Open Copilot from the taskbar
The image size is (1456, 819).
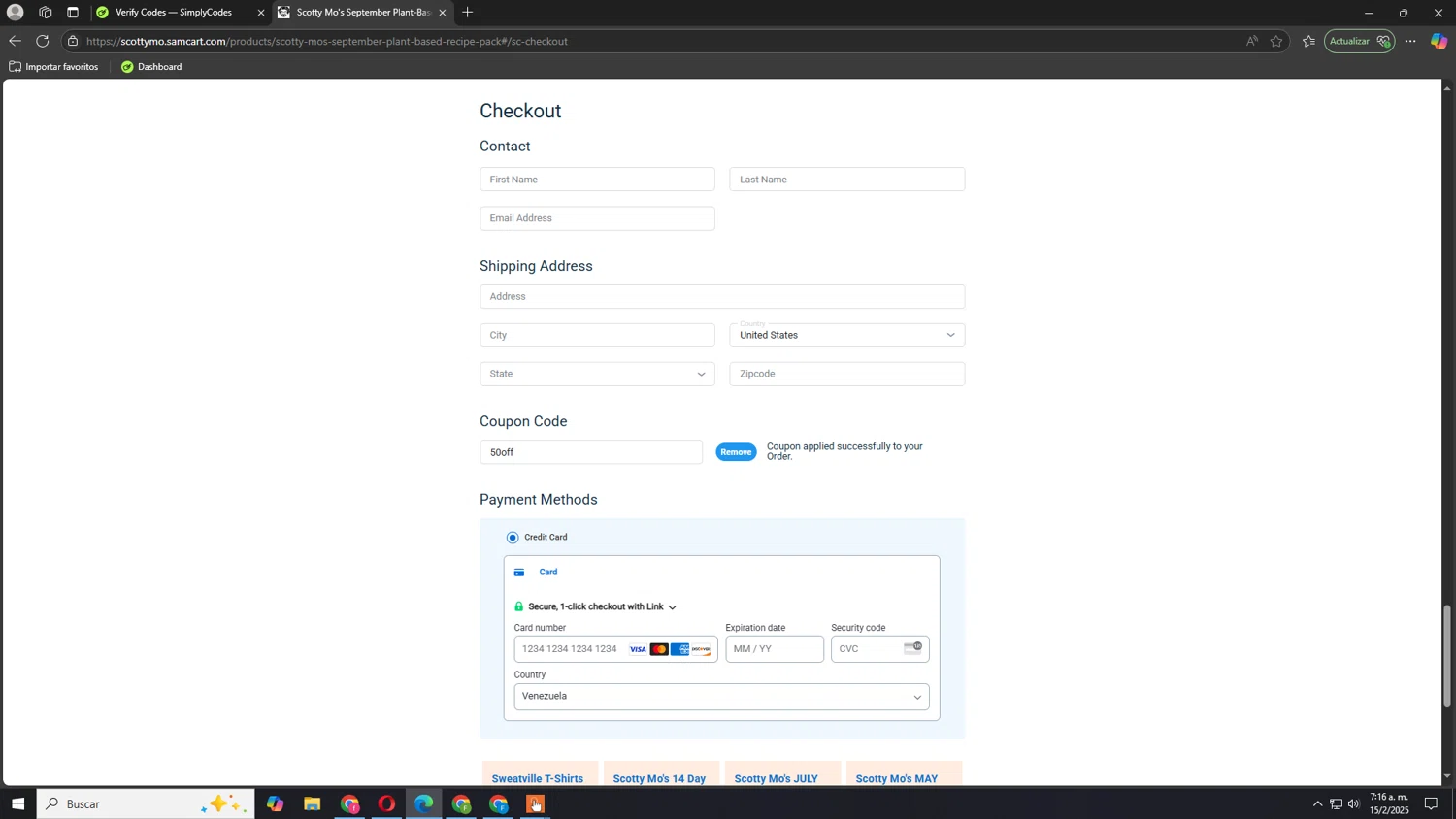pos(276,803)
